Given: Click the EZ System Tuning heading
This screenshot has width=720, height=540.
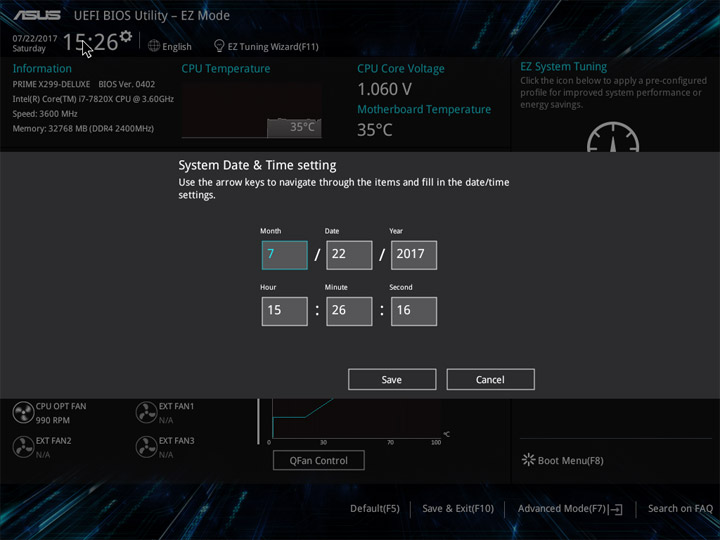Looking at the screenshot, I should pyautogui.click(x=563, y=67).
